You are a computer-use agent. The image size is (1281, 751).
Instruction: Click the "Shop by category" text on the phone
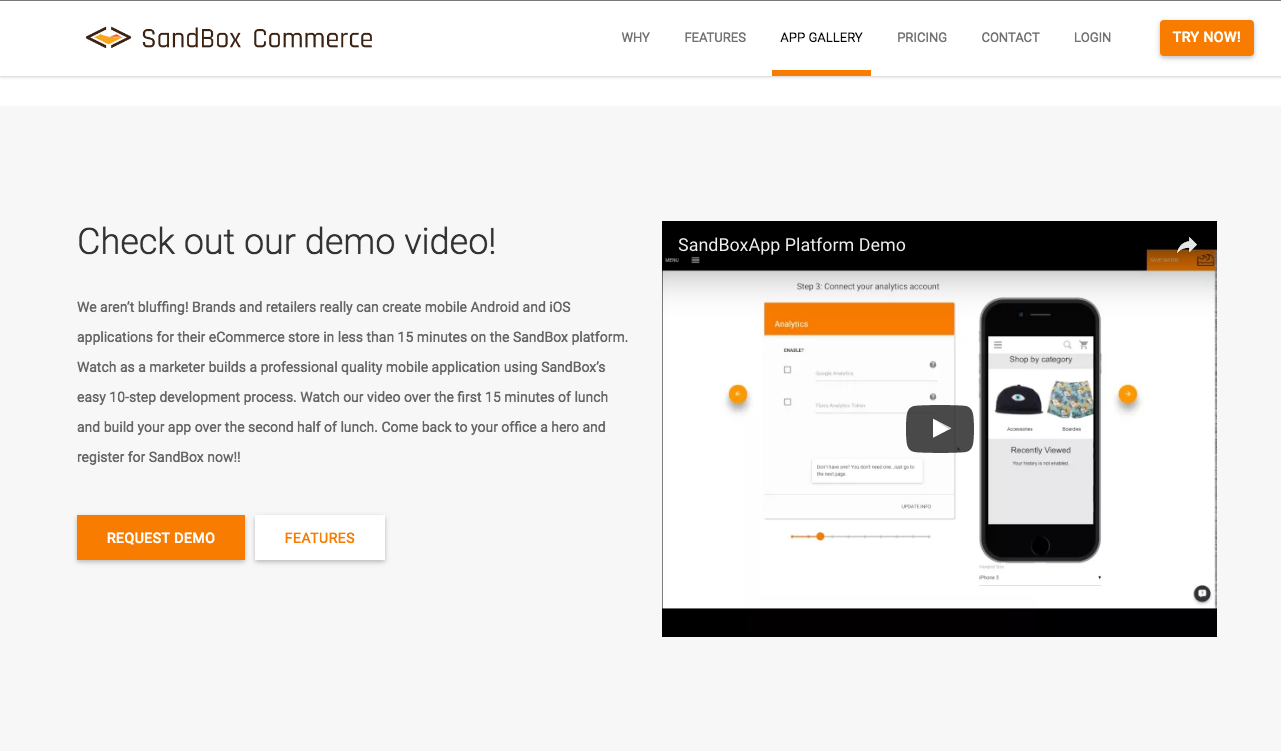[1040, 359]
